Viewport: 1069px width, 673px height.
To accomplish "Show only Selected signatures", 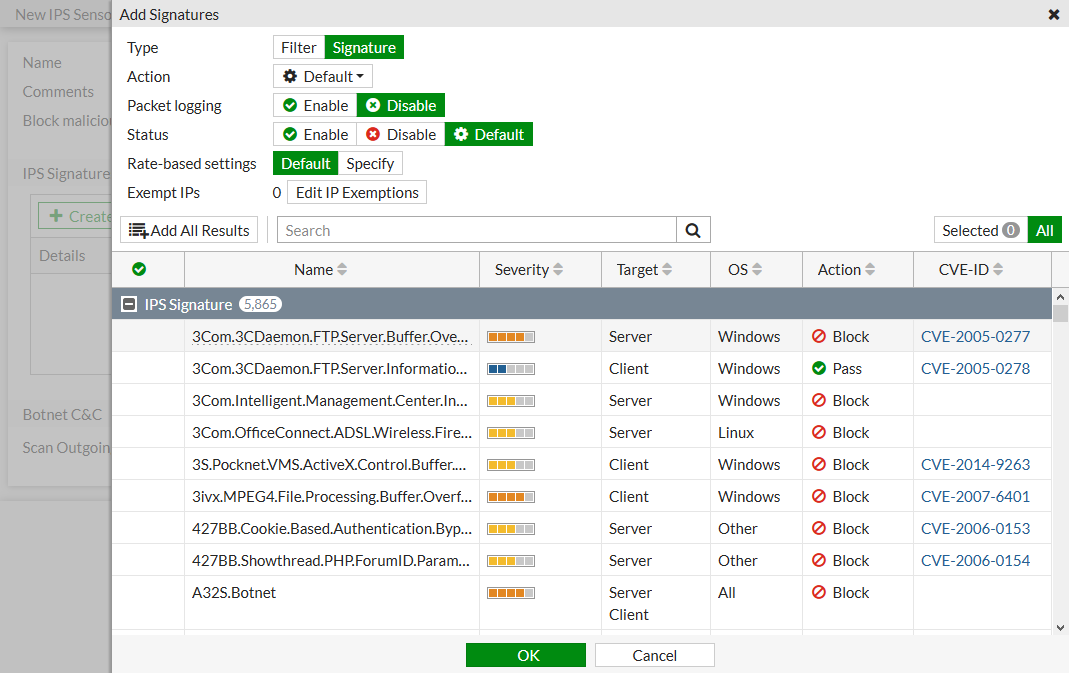I will click(979, 230).
